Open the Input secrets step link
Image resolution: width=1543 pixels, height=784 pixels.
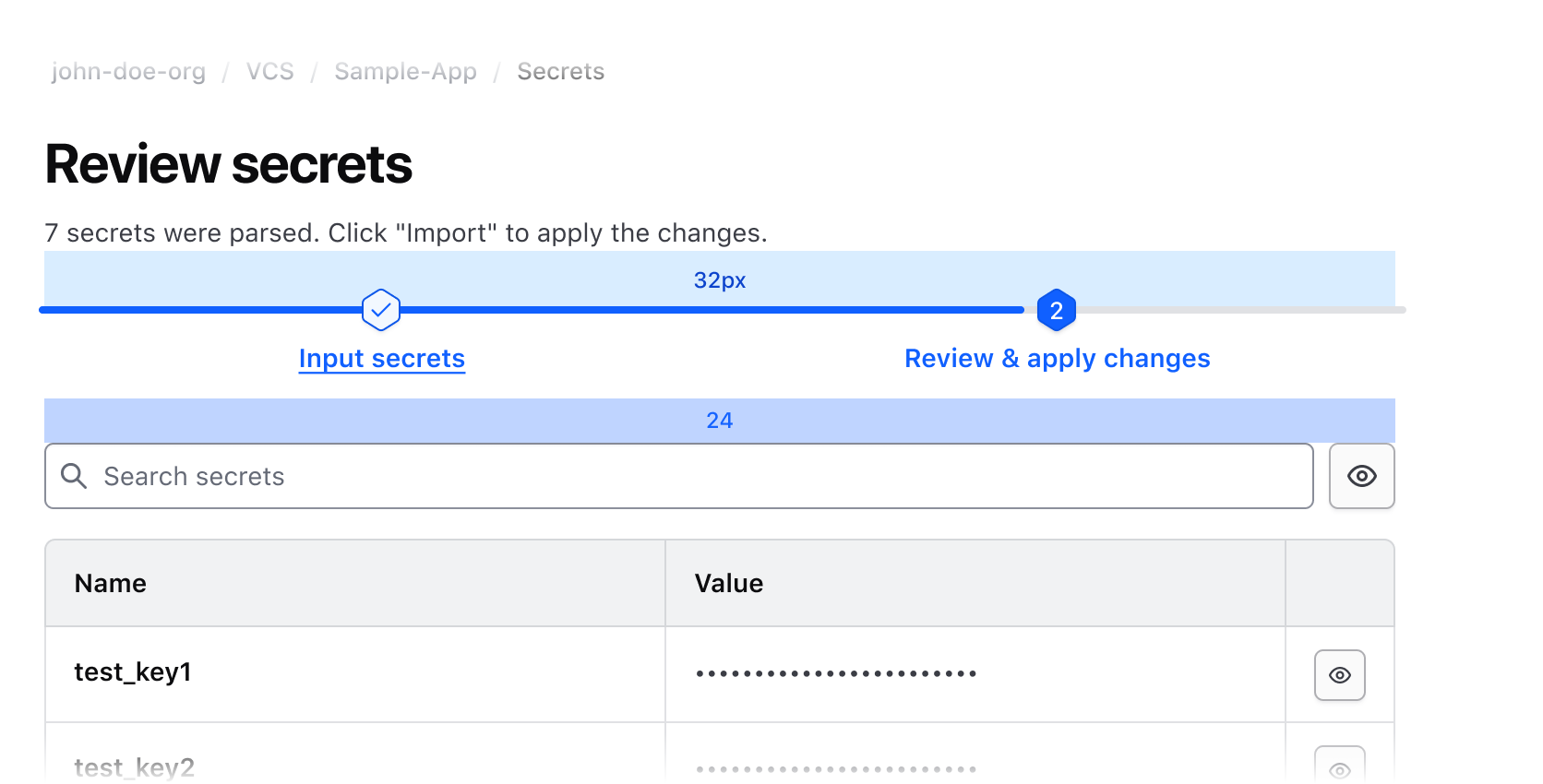tap(381, 358)
